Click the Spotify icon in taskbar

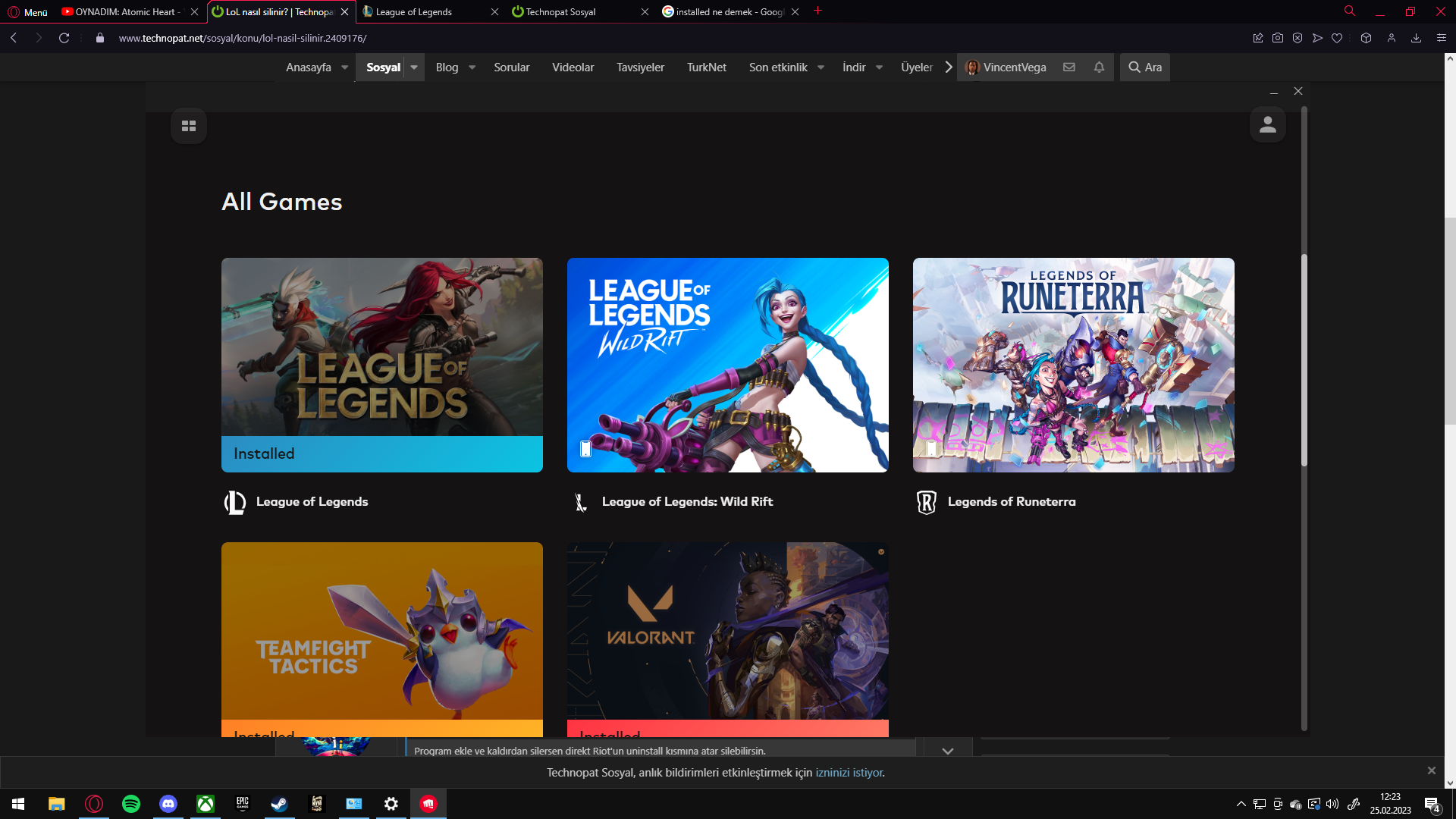131,804
